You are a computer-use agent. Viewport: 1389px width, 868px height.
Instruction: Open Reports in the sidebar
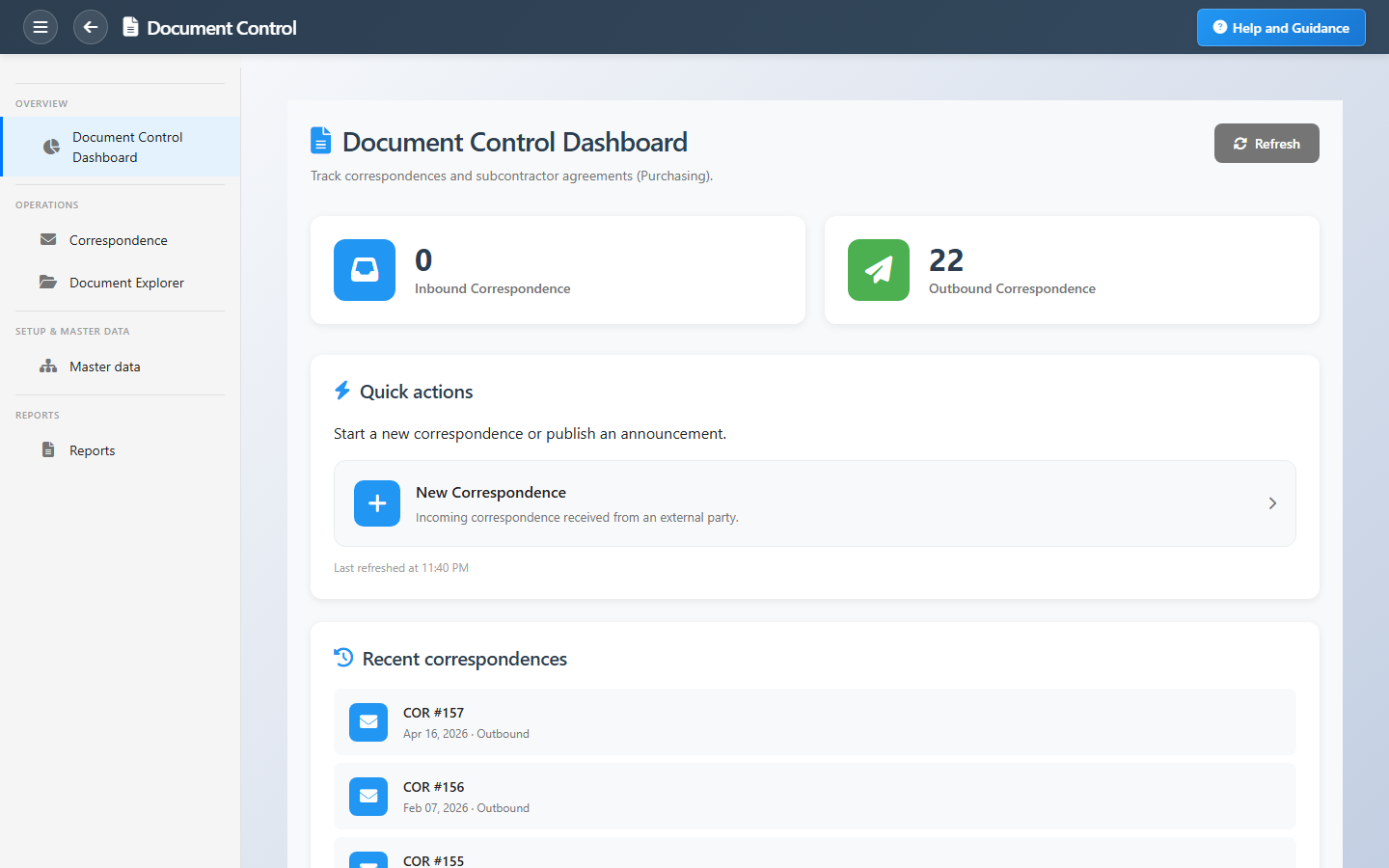[120, 450]
